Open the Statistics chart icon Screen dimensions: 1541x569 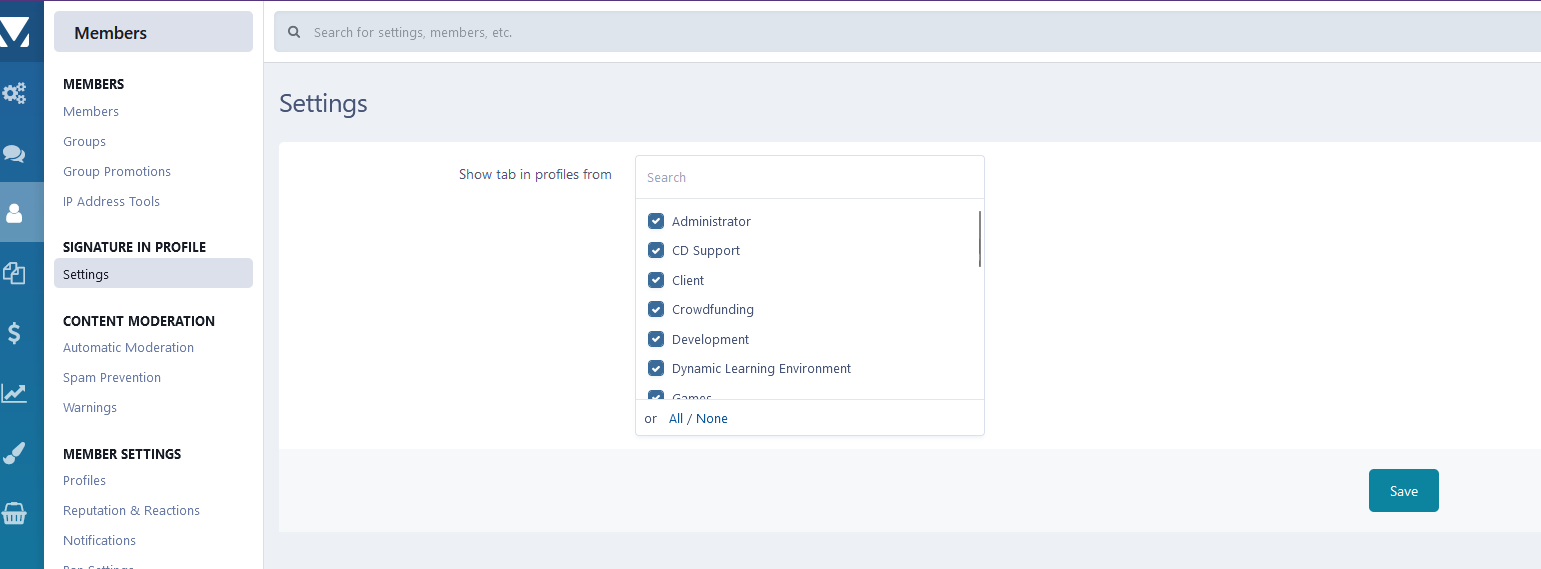(x=14, y=393)
